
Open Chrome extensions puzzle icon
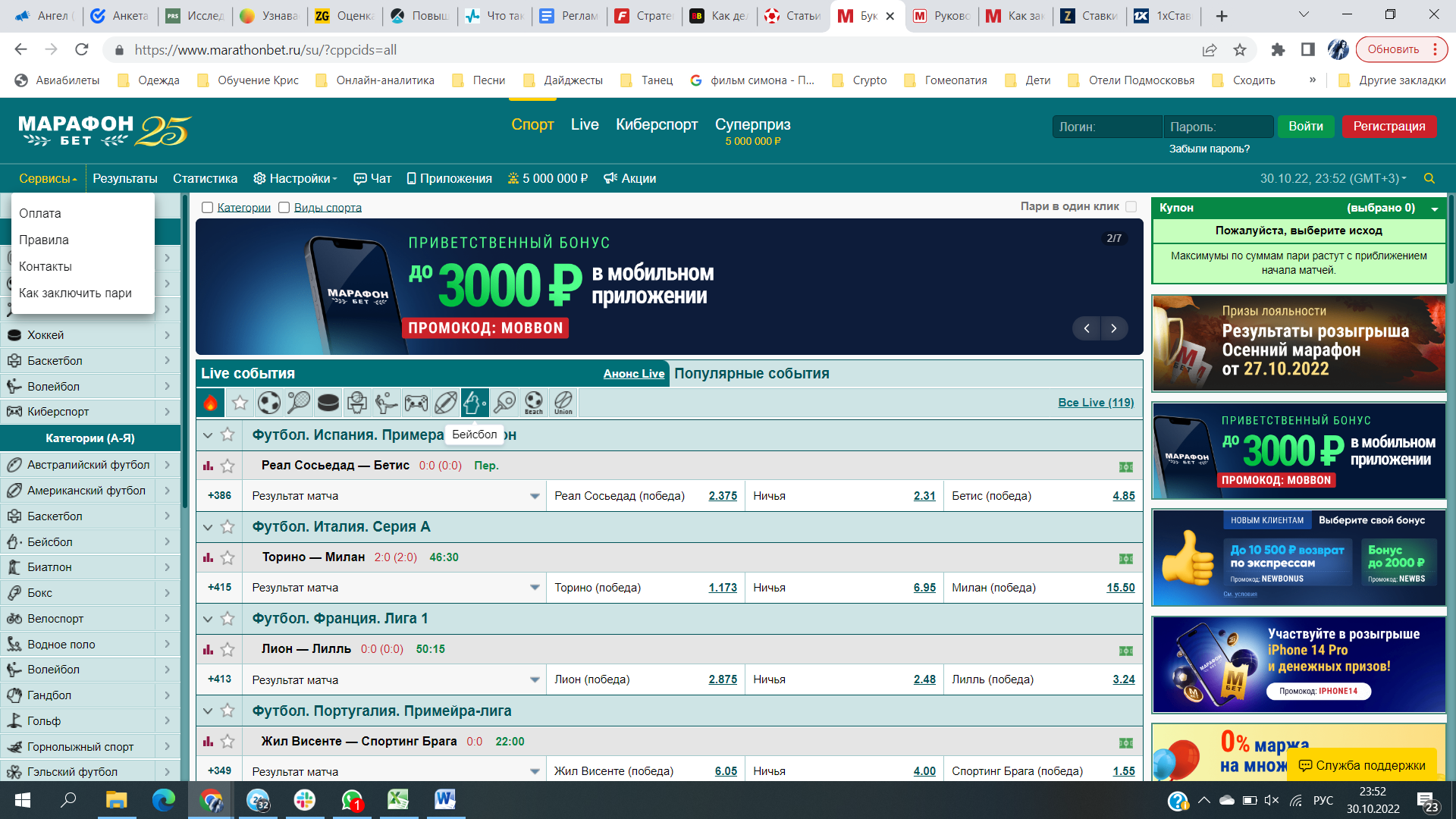pyautogui.click(x=1278, y=50)
